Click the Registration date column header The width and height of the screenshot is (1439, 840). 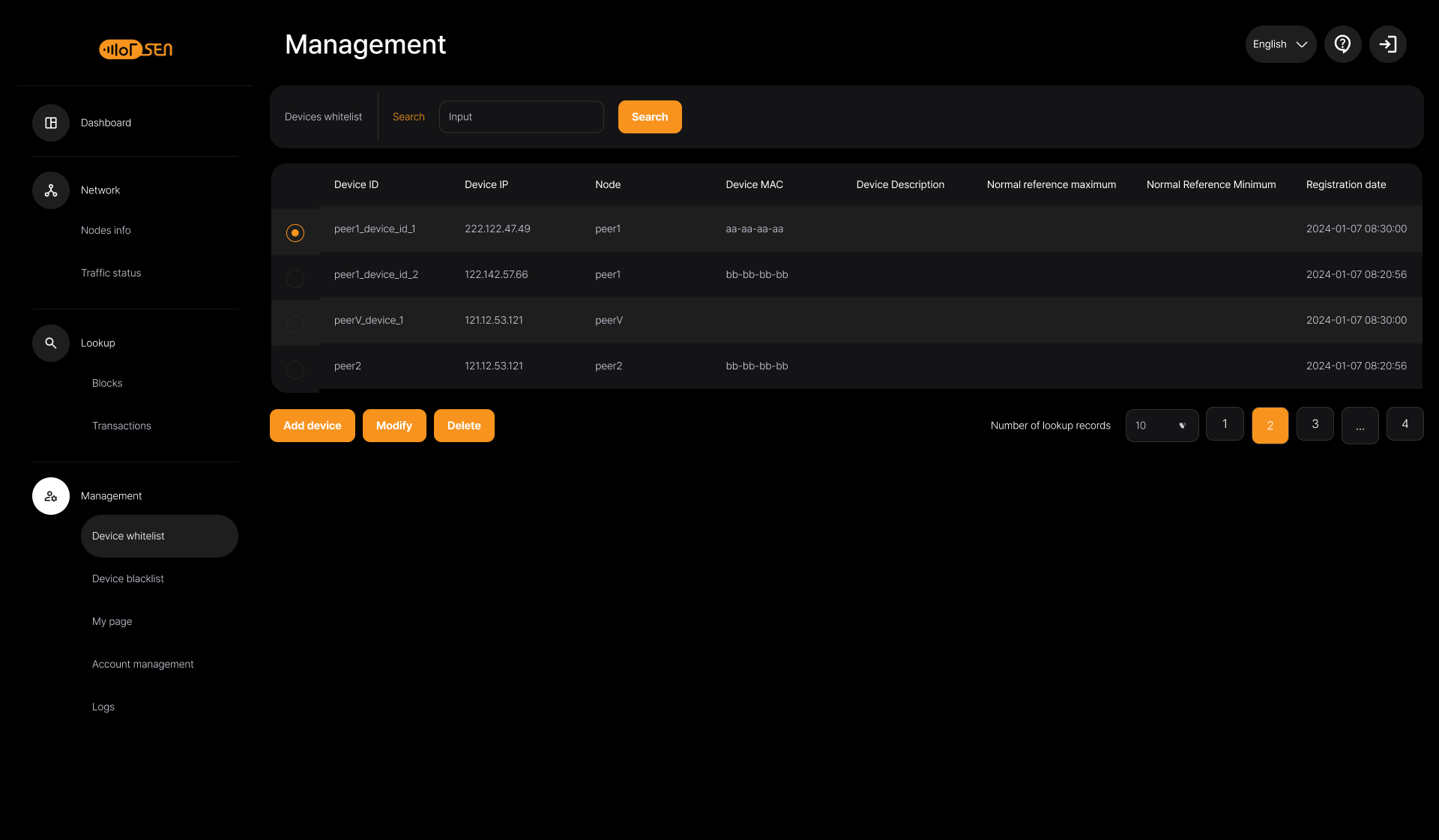click(1346, 184)
